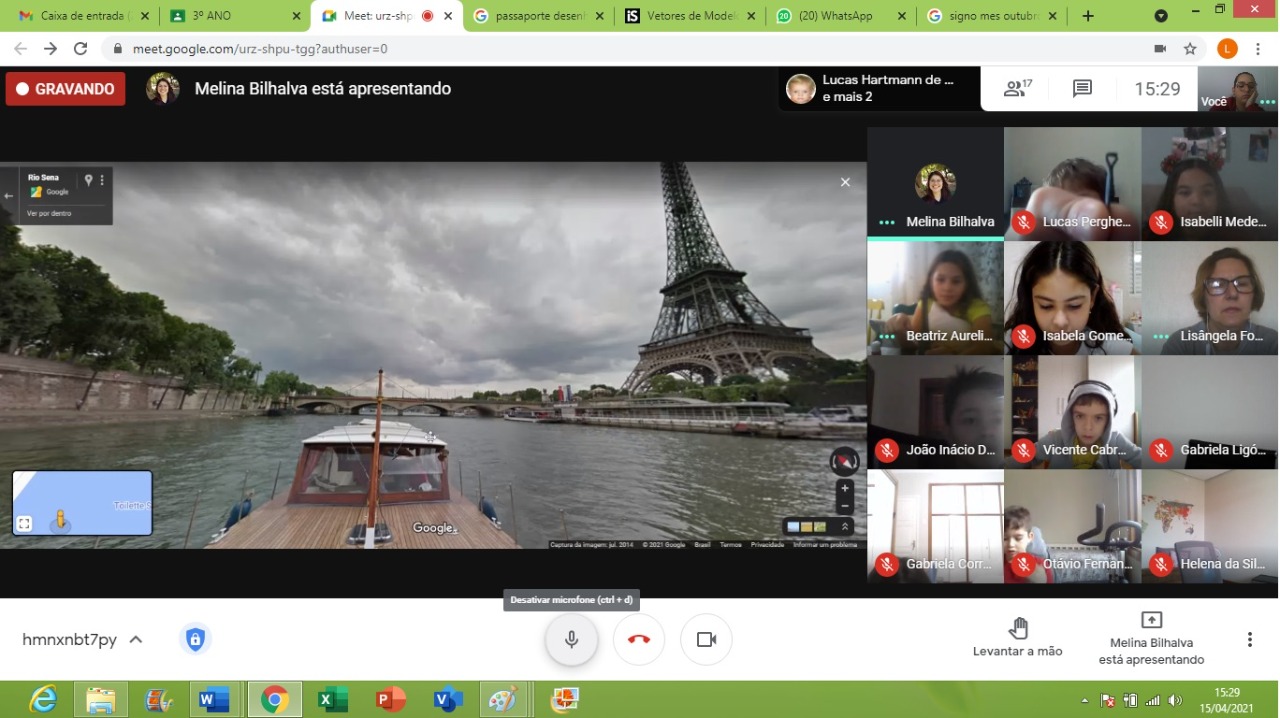Bookmark this page with star icon
This screenshot has width=1280, height=718.
click(x=1190, y=49)
